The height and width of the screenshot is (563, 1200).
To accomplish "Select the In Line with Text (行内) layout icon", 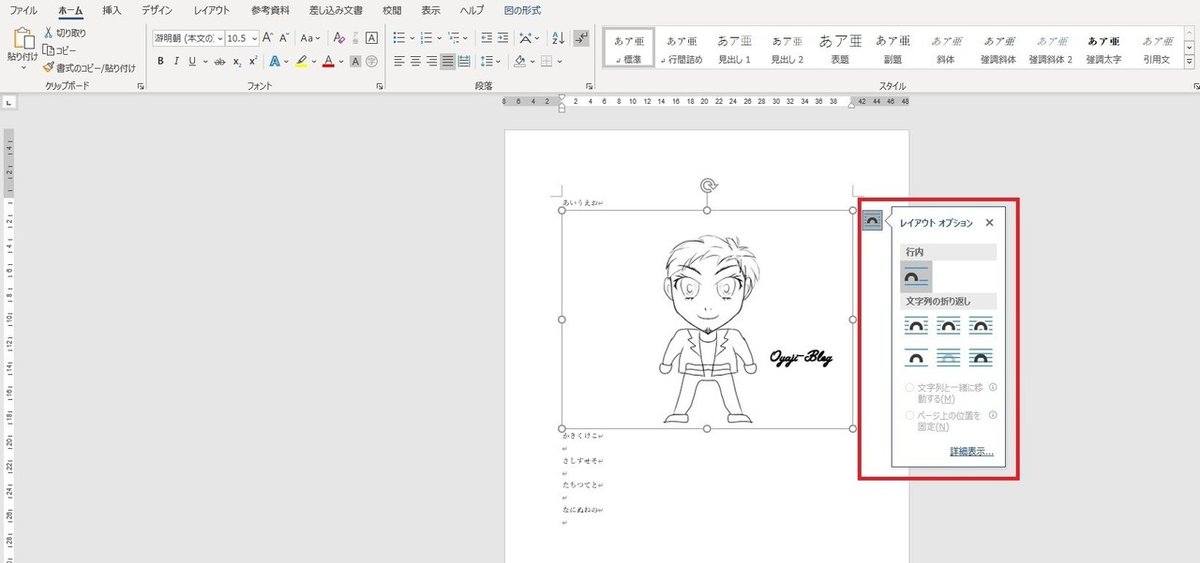I will coord(917,276).
